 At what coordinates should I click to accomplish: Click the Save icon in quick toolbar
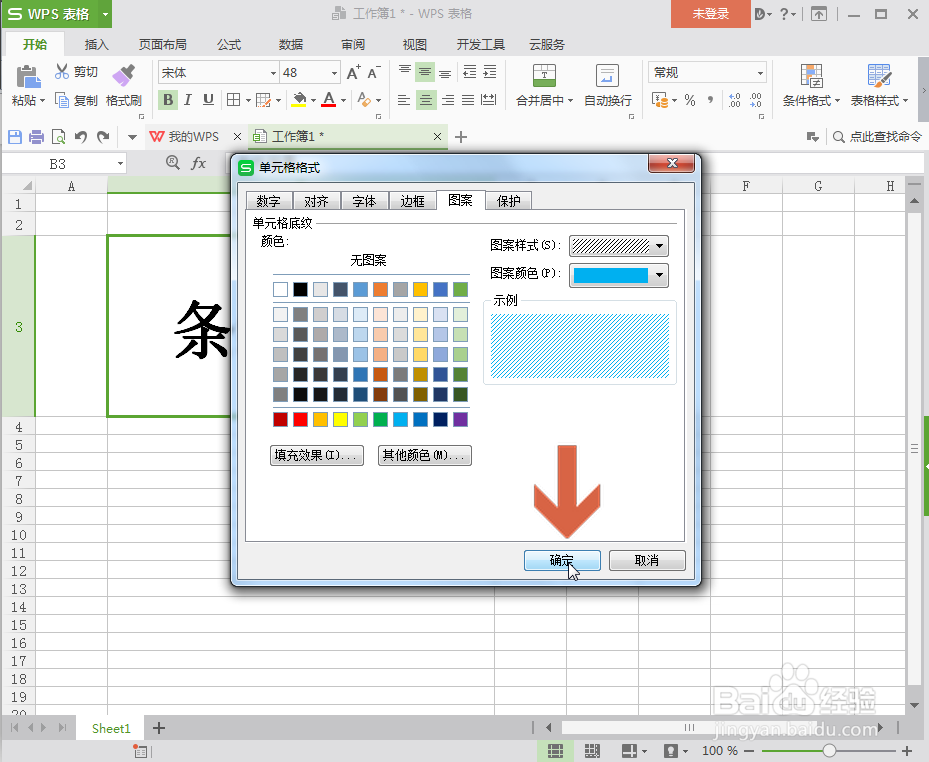[x=15, y=137]
